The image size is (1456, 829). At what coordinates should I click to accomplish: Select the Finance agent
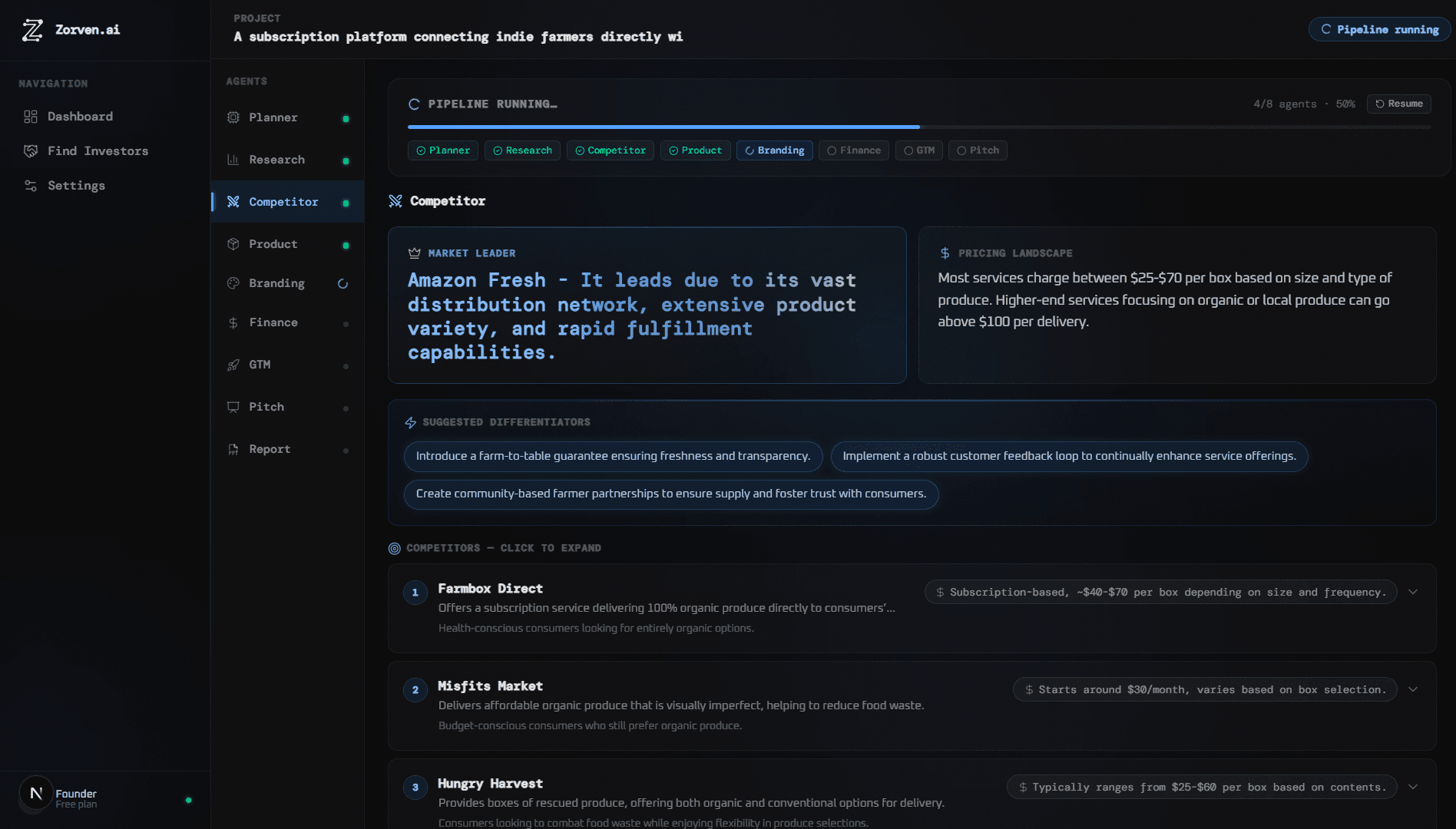click(x=288, y=322)
